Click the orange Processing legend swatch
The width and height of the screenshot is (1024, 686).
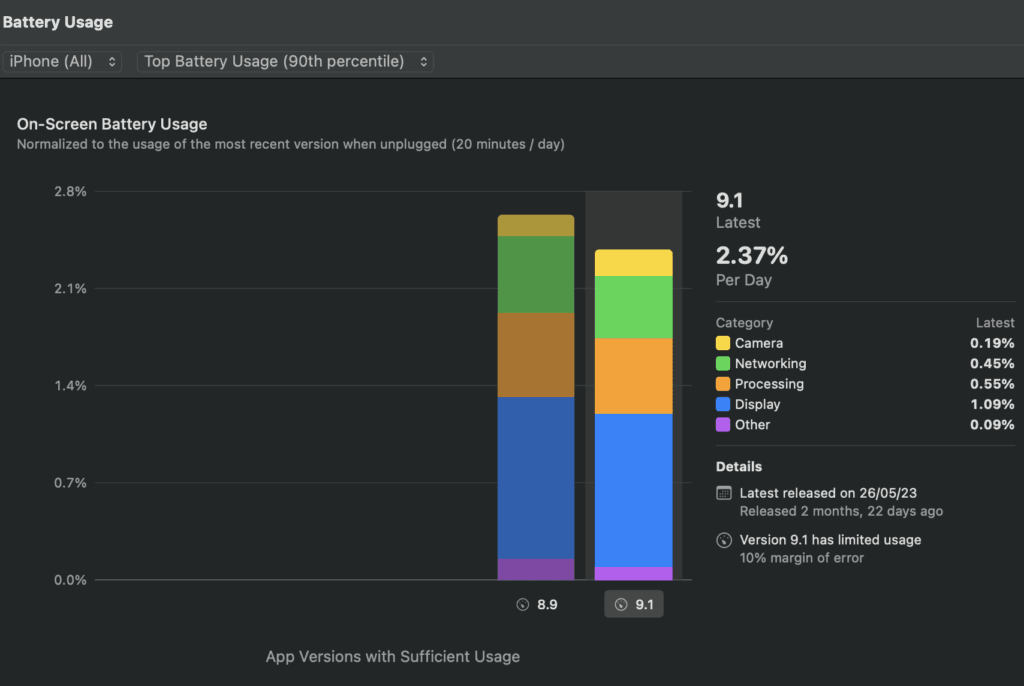tap(723, 384)
